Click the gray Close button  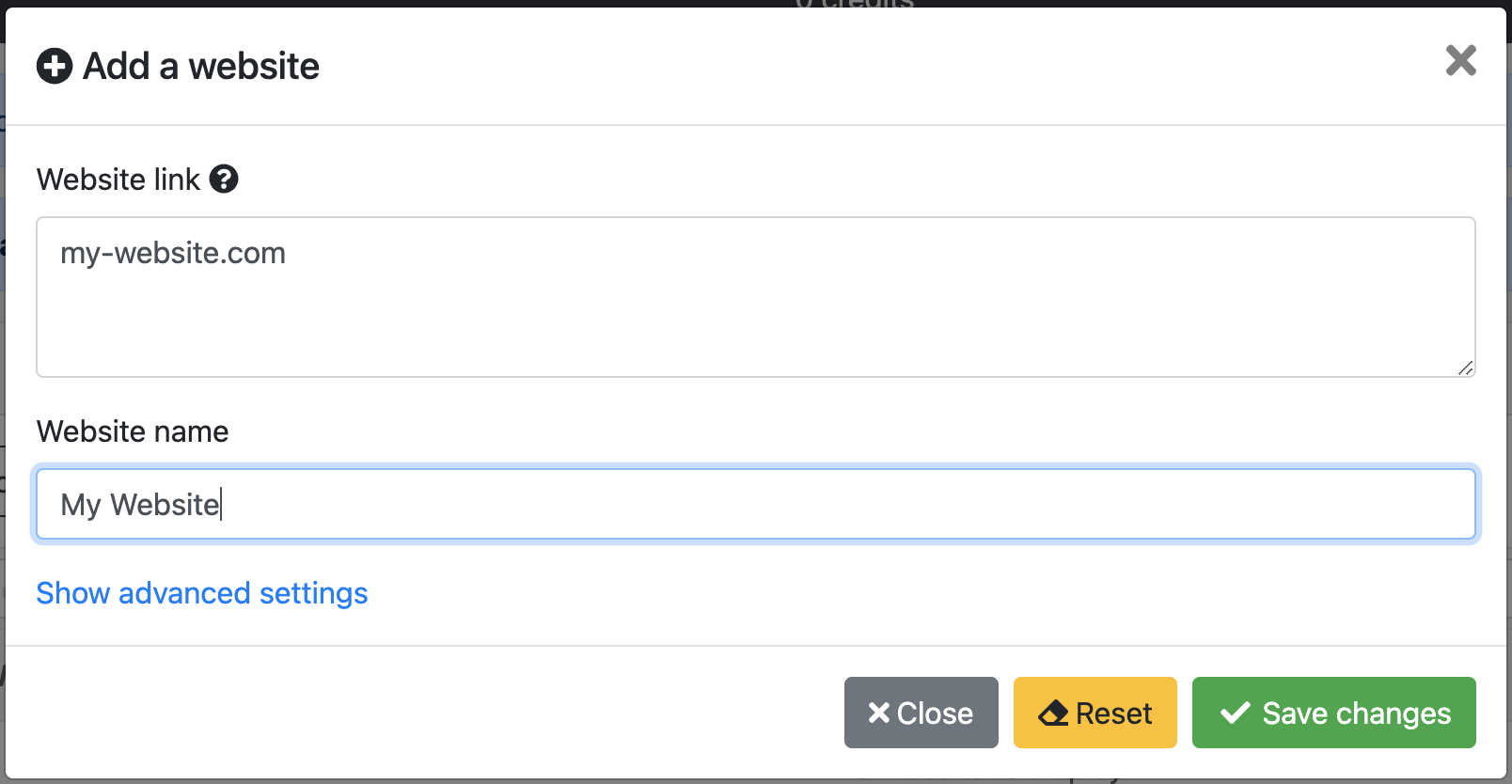pyautogui.click(x=921, y=713)
